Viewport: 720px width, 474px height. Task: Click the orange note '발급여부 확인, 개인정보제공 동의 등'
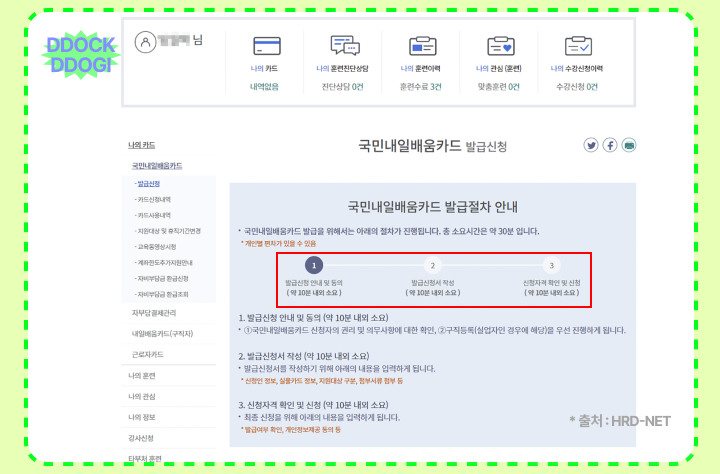290,430
